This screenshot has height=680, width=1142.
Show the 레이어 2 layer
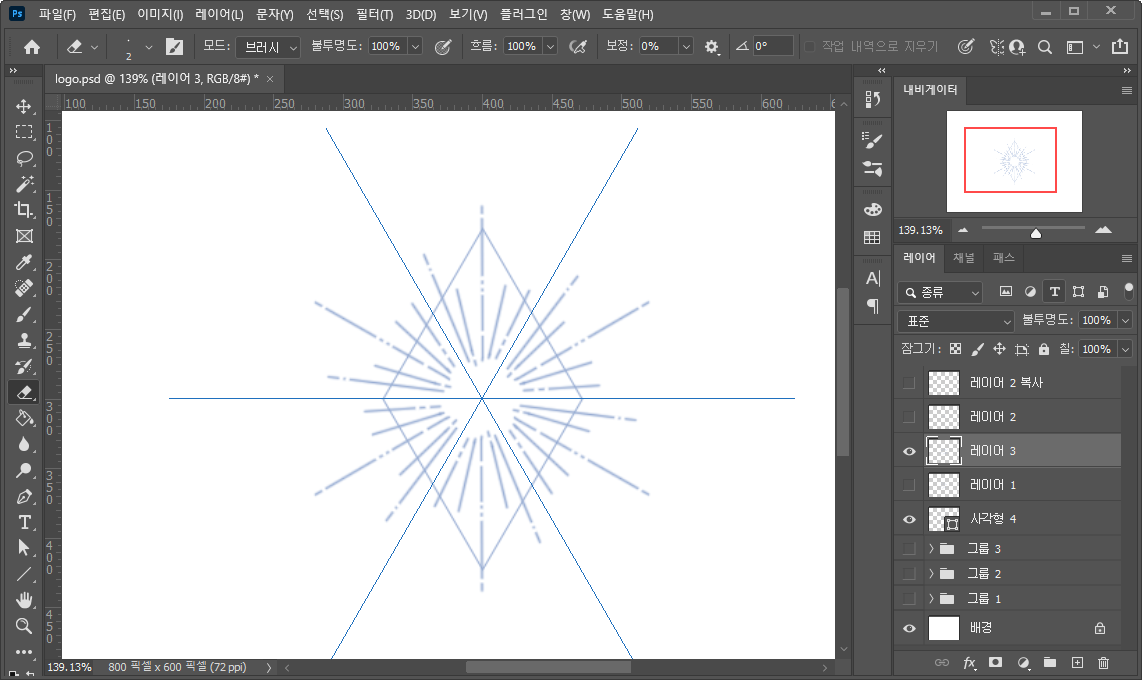click(x=909, y=417)
